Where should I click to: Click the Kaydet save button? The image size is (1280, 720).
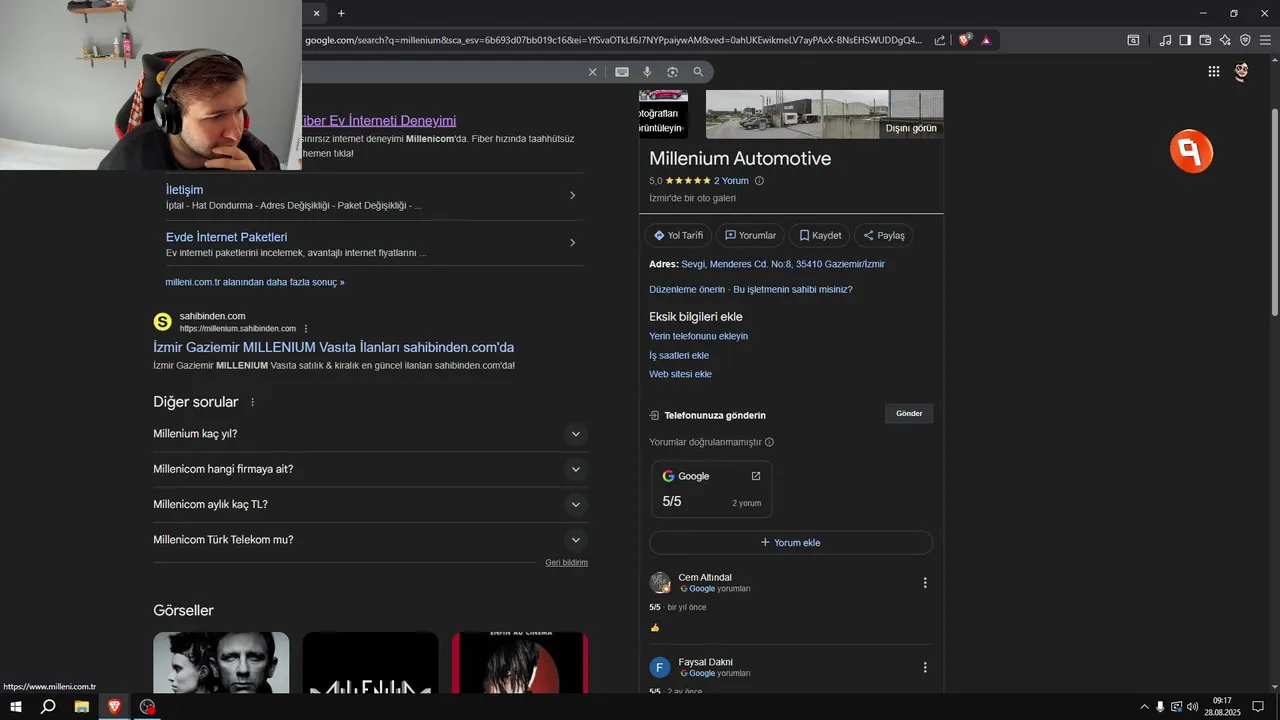[820, 236]
